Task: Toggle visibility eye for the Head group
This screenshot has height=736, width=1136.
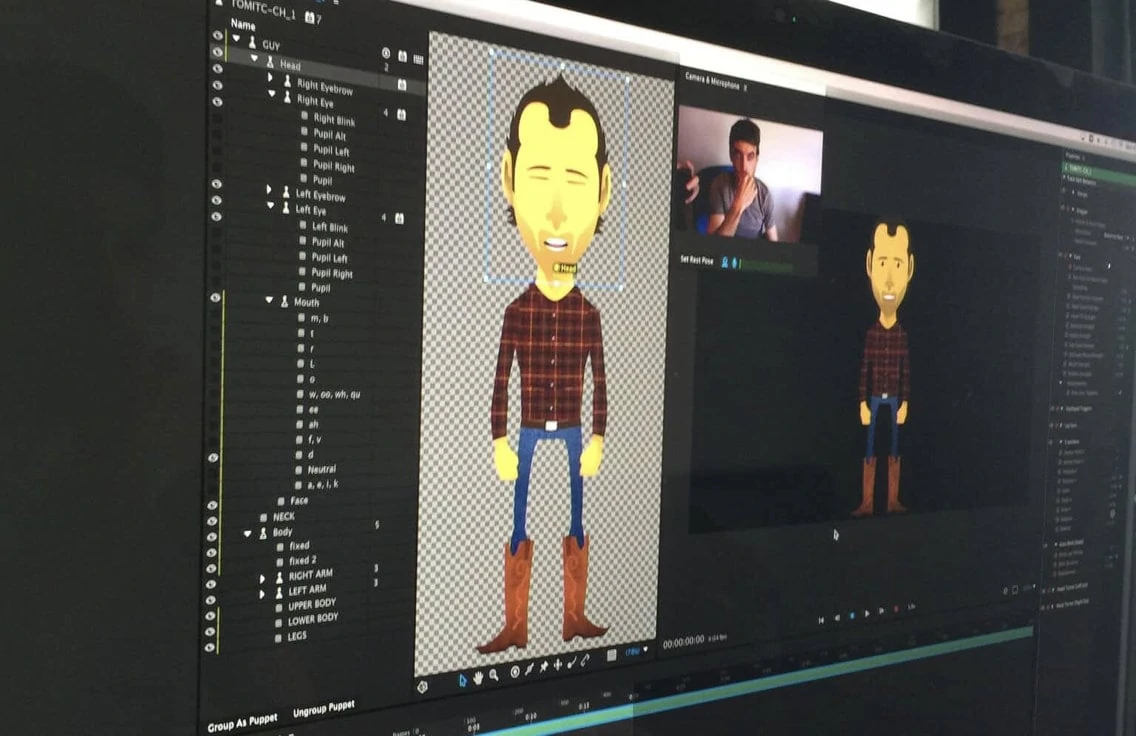Action: point(217,51)
